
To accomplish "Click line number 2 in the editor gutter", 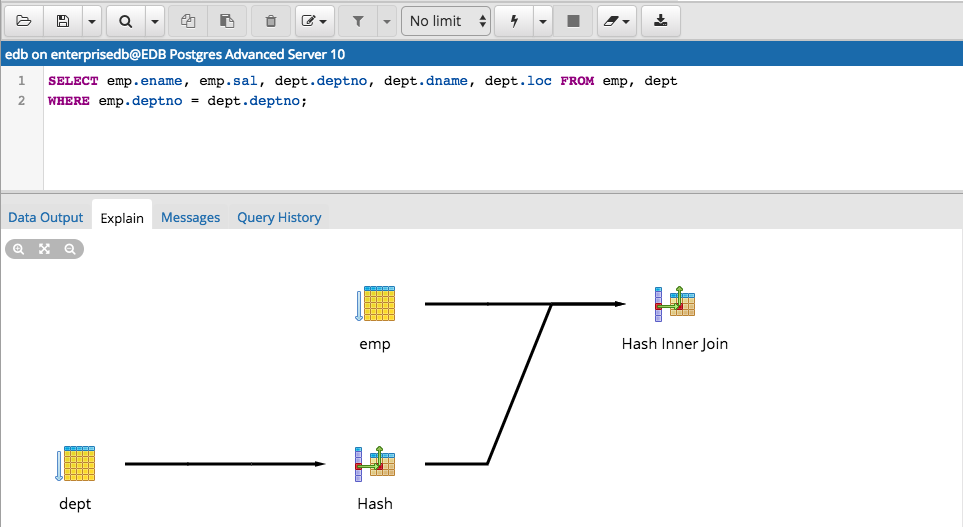I will click(21, 100).
